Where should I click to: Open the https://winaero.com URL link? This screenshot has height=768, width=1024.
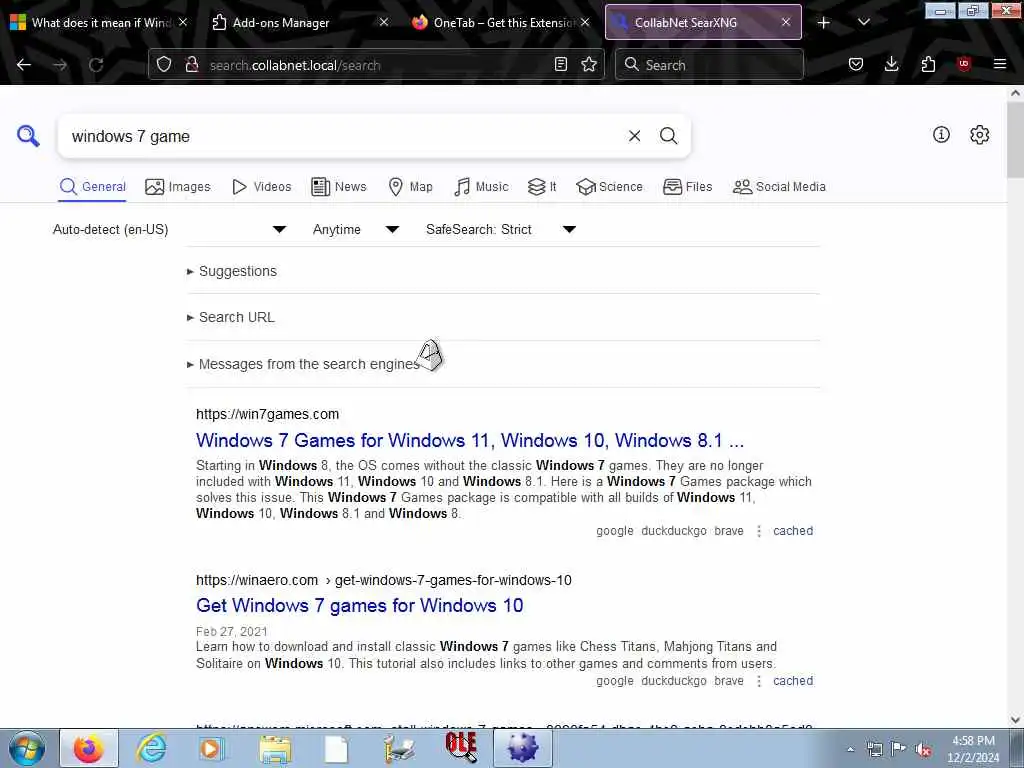point(383,580)
